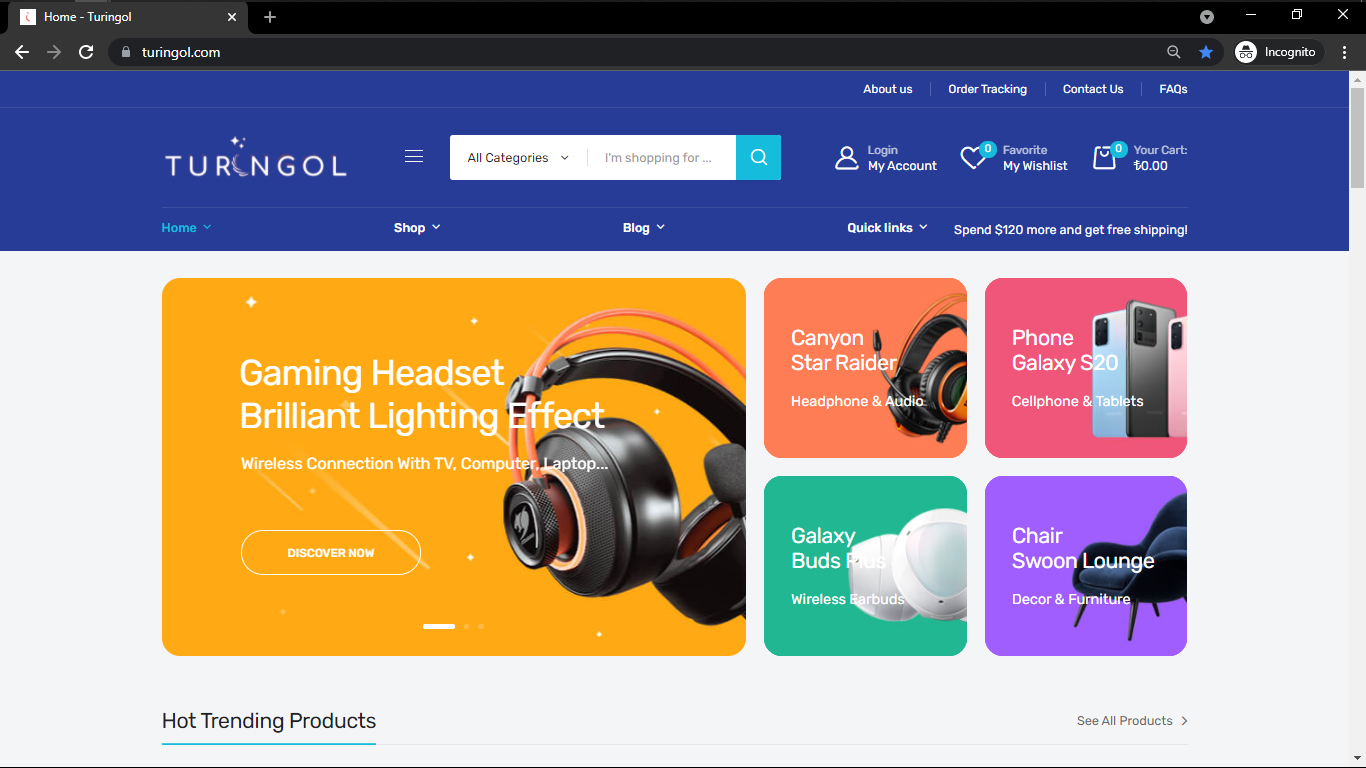Click the browser forward arrow

[54, 52]
